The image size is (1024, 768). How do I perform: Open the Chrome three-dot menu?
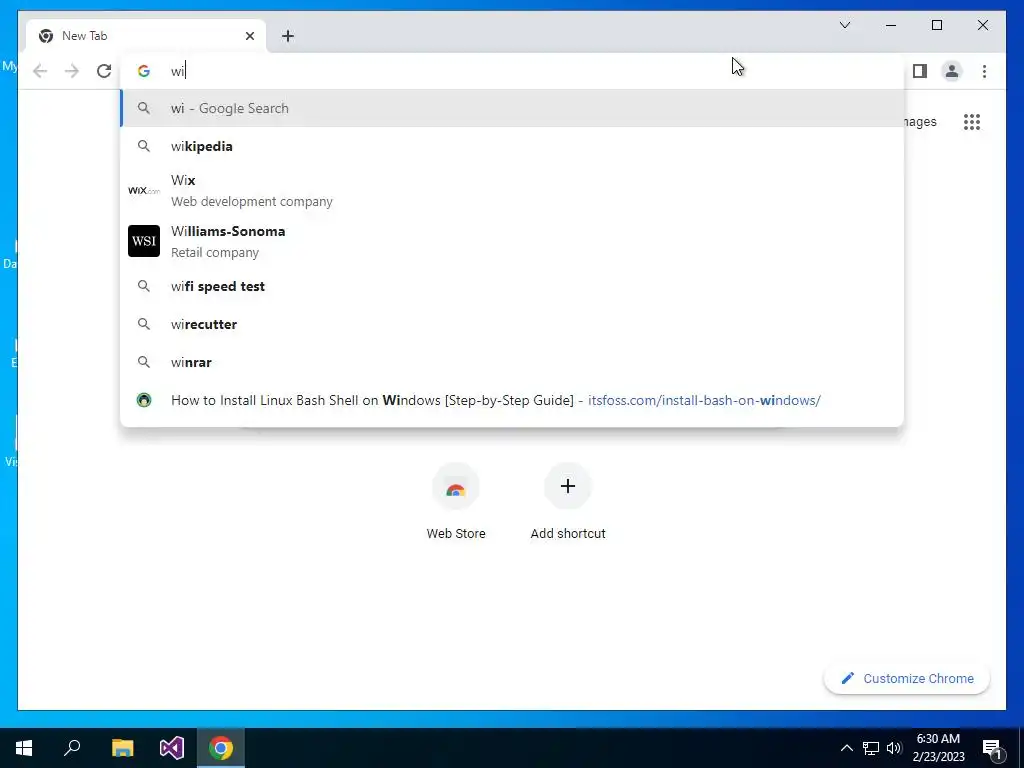[x=984, y=71]
